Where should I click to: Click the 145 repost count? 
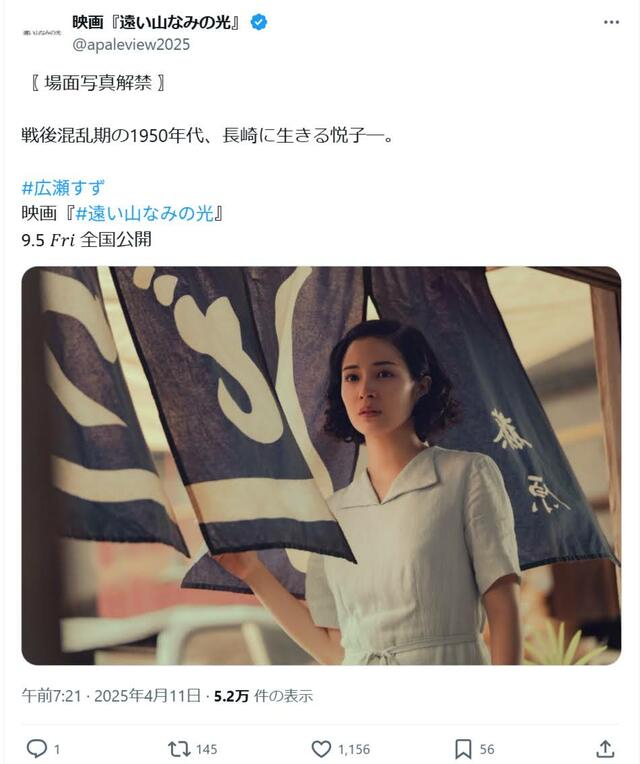coord(207,749)
